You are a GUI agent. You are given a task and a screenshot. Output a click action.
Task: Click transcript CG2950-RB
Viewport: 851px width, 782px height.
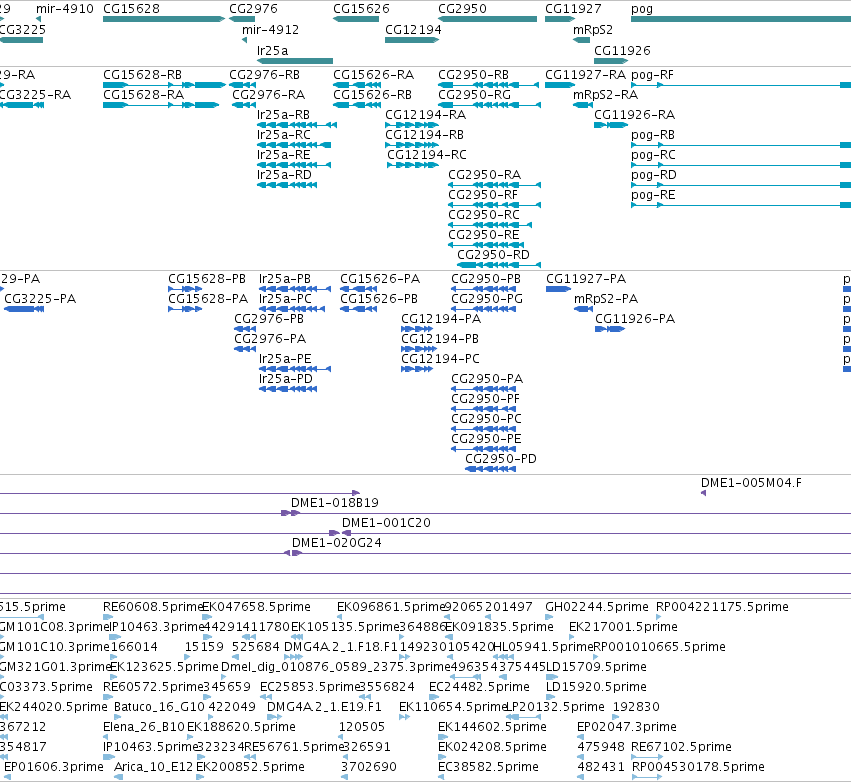488,85
